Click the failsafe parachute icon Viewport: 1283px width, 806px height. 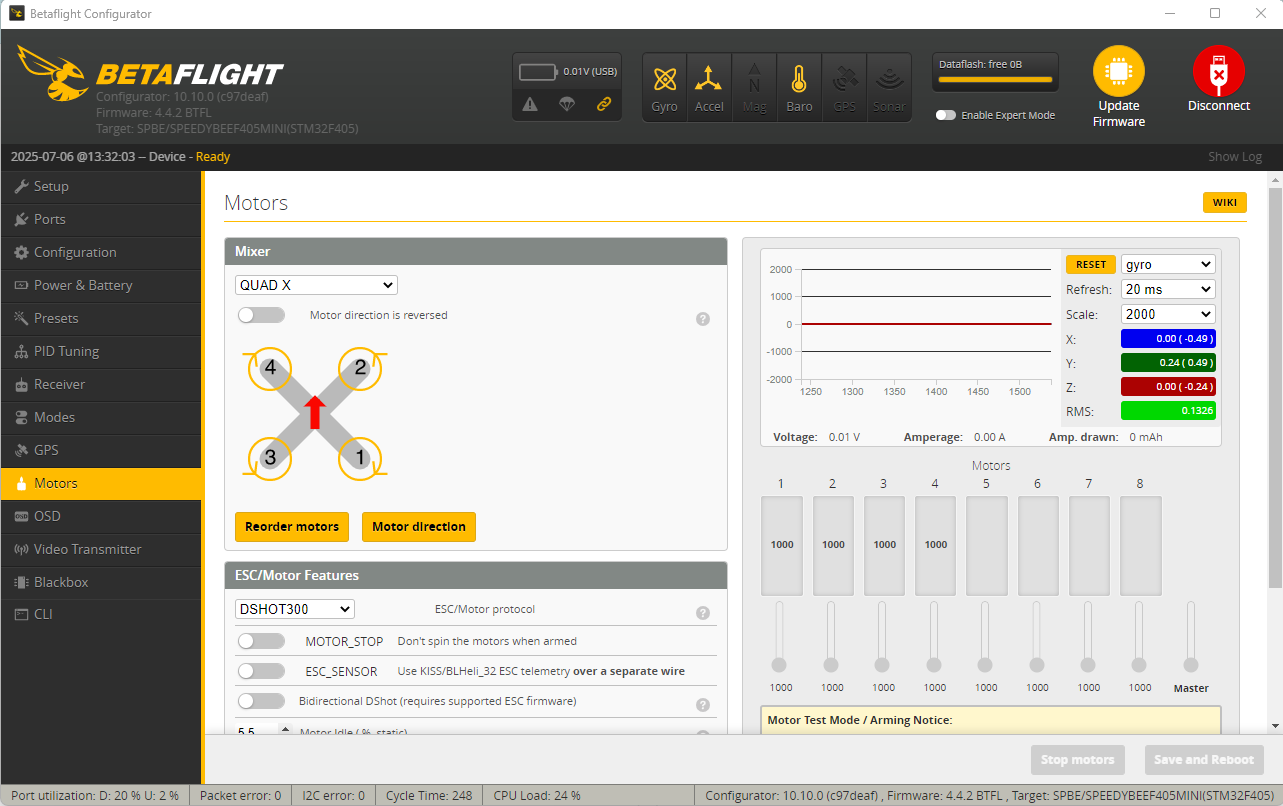[567, 104]
